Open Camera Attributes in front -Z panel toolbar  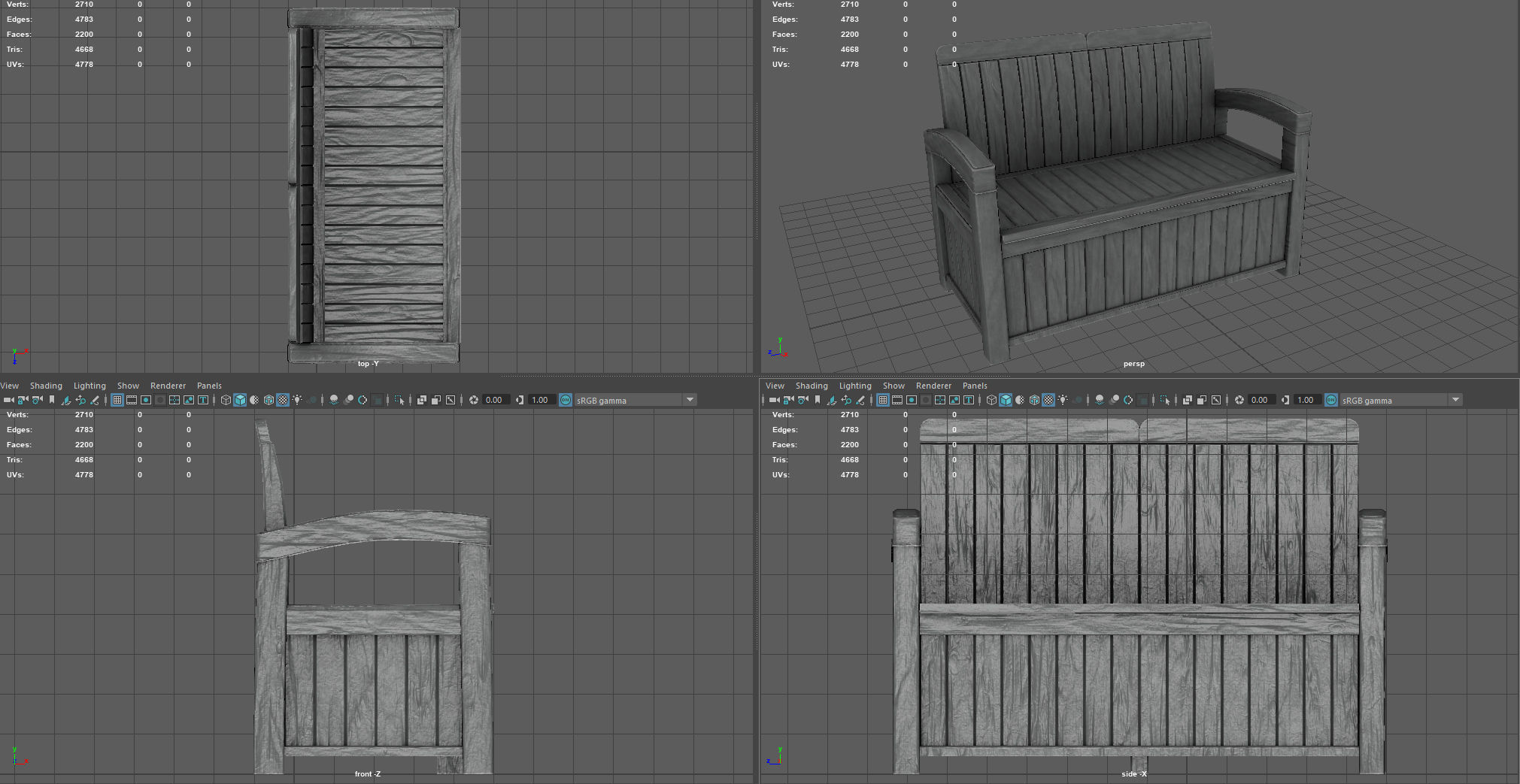click(38, 400)
